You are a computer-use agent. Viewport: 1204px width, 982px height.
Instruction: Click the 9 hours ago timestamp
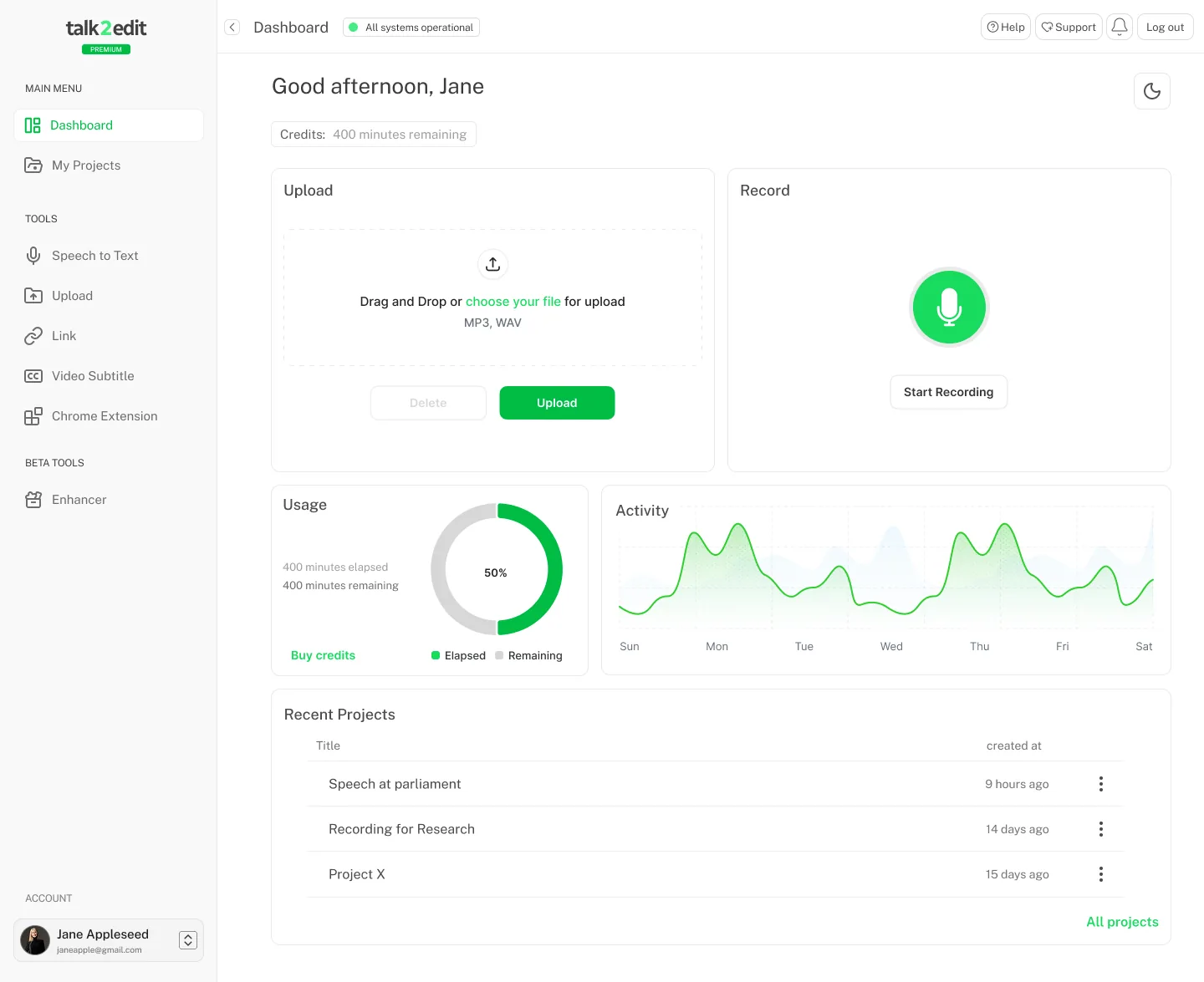coord(1017,784)
